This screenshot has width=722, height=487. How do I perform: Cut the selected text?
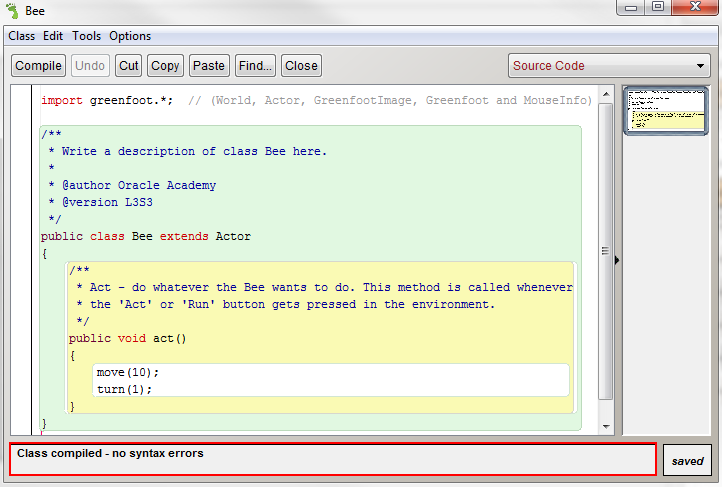click(x=128, y=66)
